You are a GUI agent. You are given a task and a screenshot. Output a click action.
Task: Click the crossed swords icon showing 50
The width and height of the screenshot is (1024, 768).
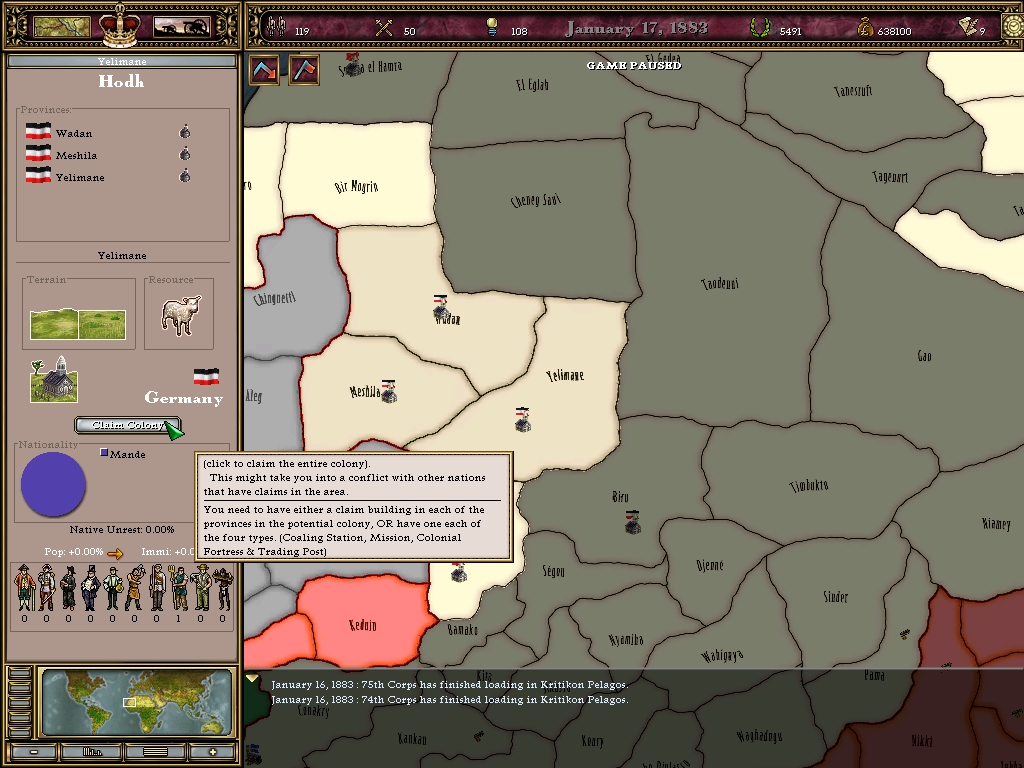pos(384,28)
